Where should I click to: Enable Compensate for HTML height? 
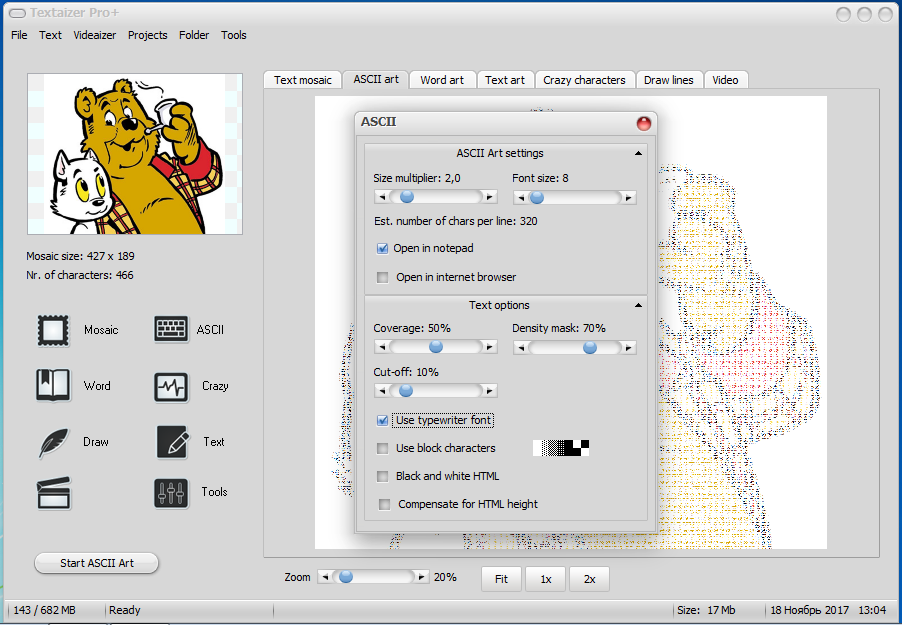(384, 505)
